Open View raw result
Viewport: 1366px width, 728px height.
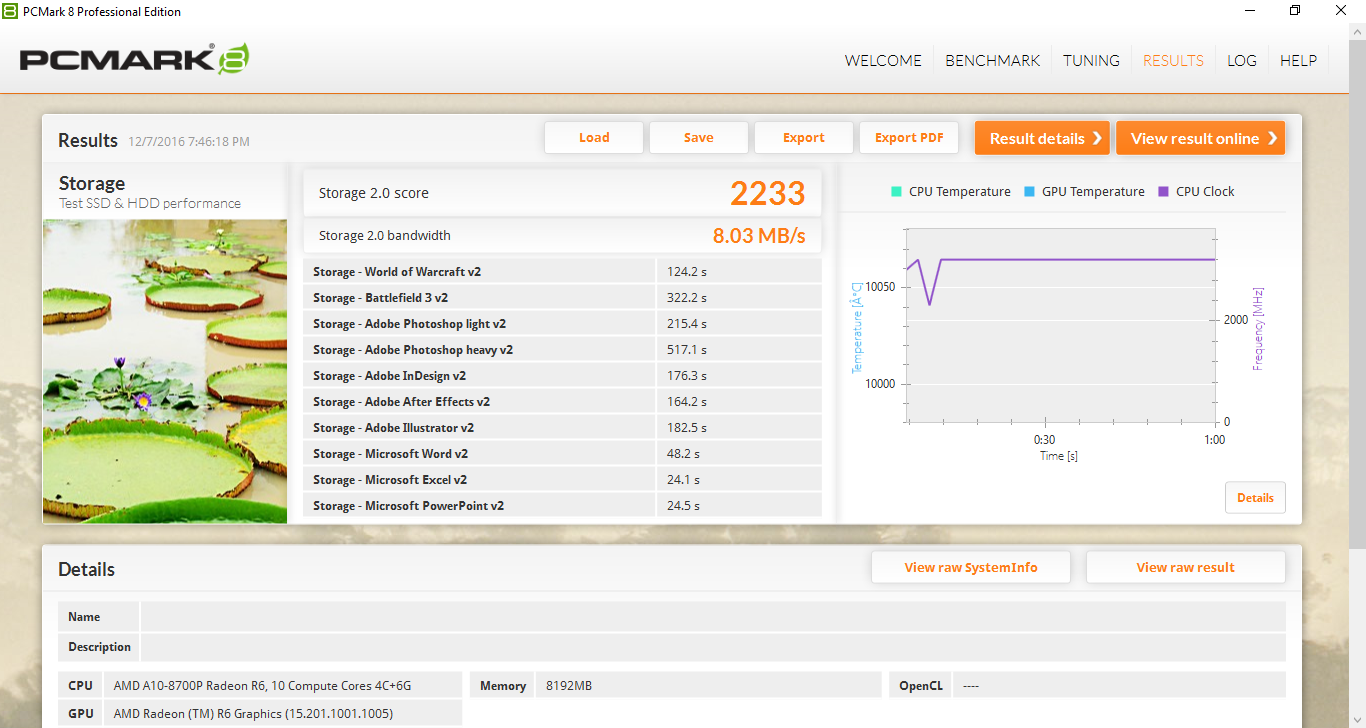tap(1185, 567)
